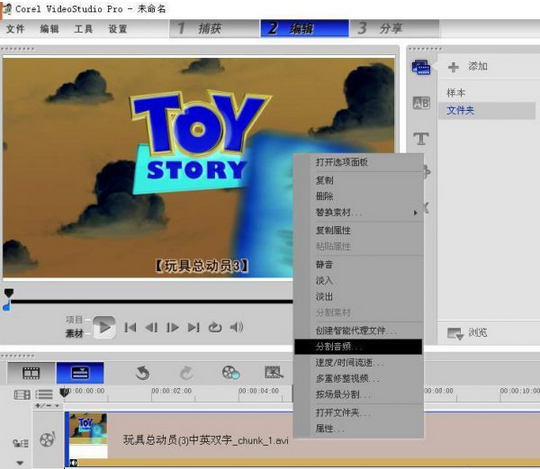Open the transitions AB library icon
540x469 pixels.
[x=421, y=103]
